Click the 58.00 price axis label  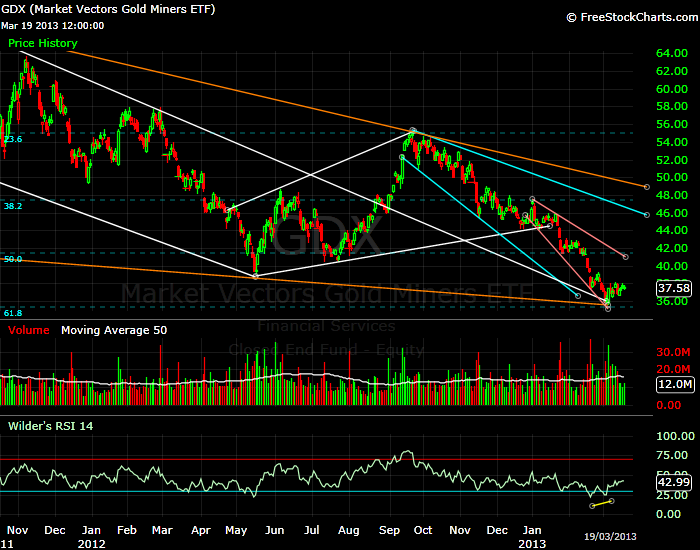tap(672, 106)
